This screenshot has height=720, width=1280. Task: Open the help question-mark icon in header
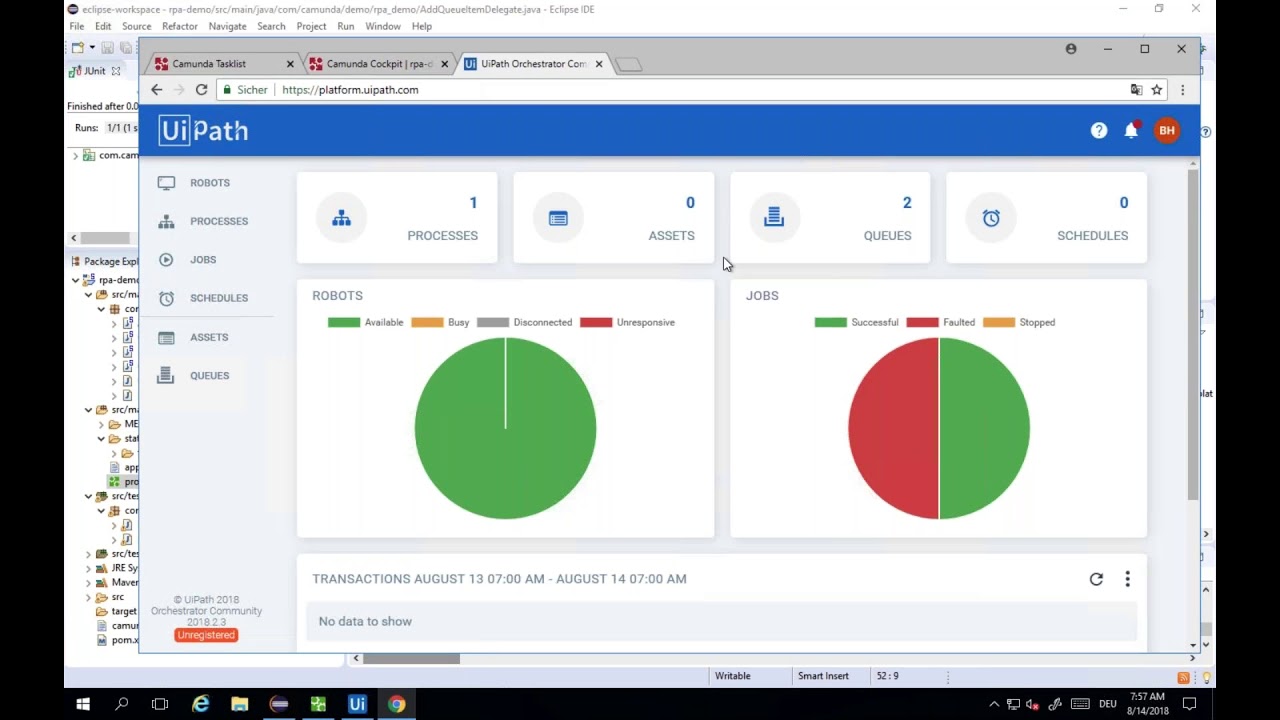(1099, 130)
